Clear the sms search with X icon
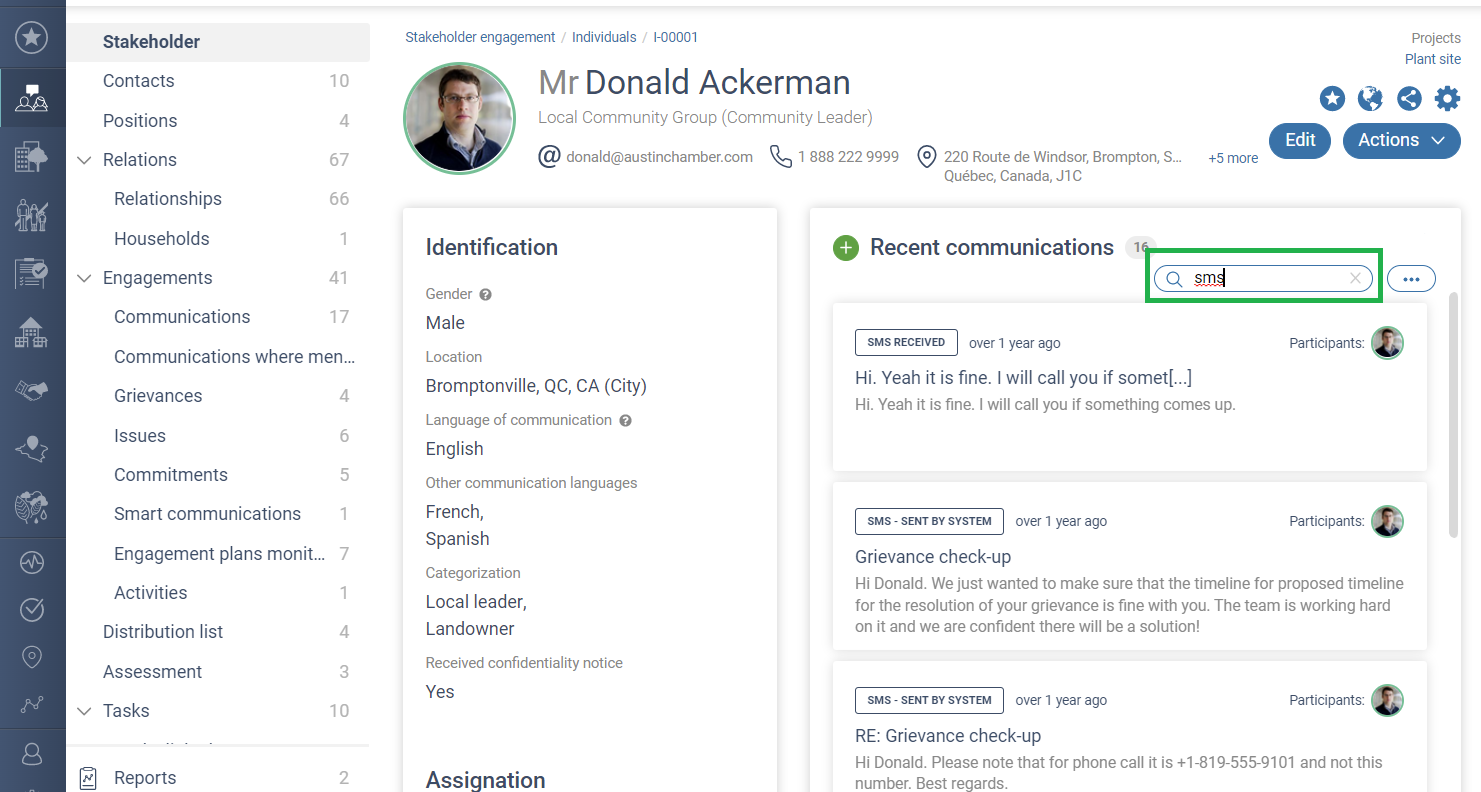 (1355, 279)
